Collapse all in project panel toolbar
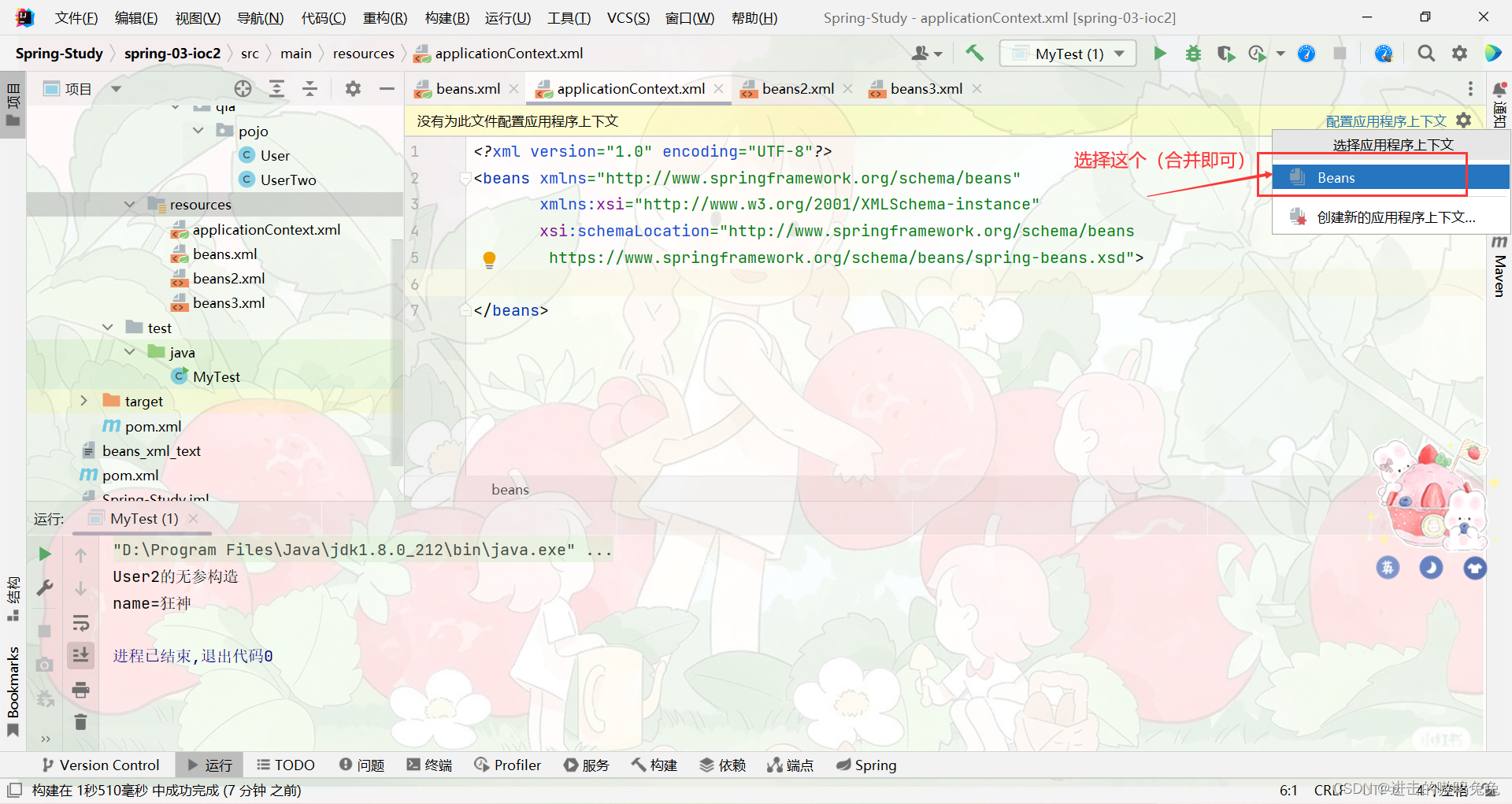Viewport: 1512px width, 804px height. coord(309,89)
